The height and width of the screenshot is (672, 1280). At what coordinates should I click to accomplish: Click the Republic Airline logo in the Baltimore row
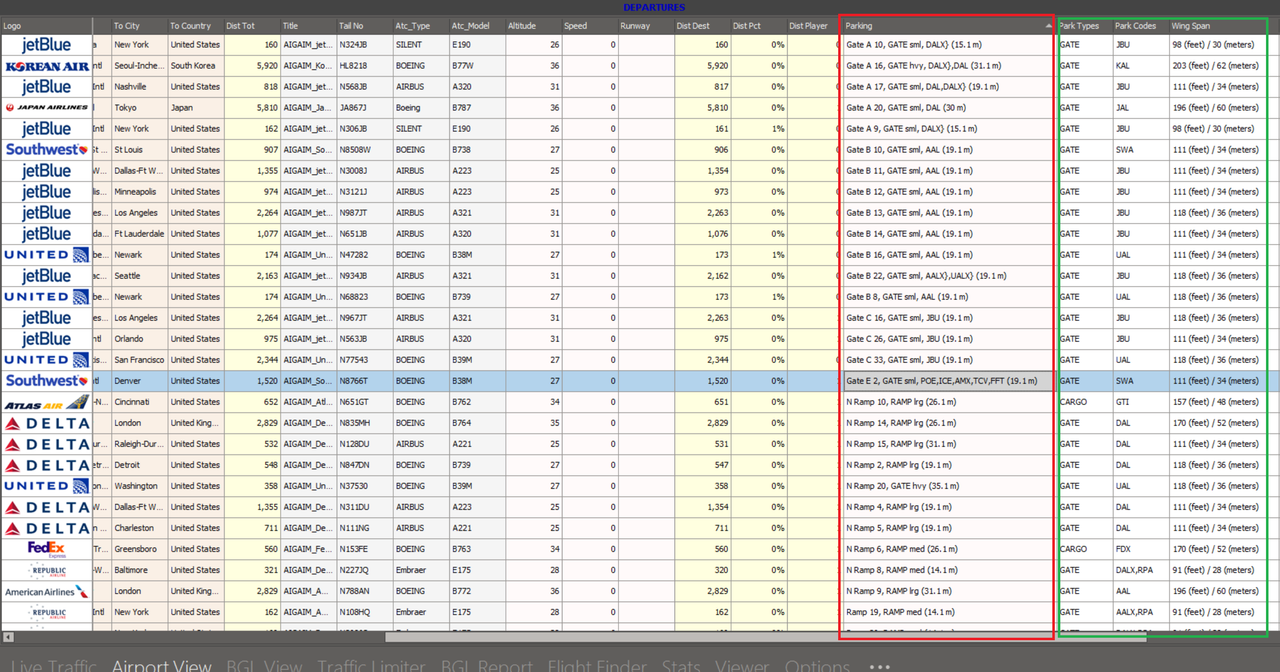46,570
